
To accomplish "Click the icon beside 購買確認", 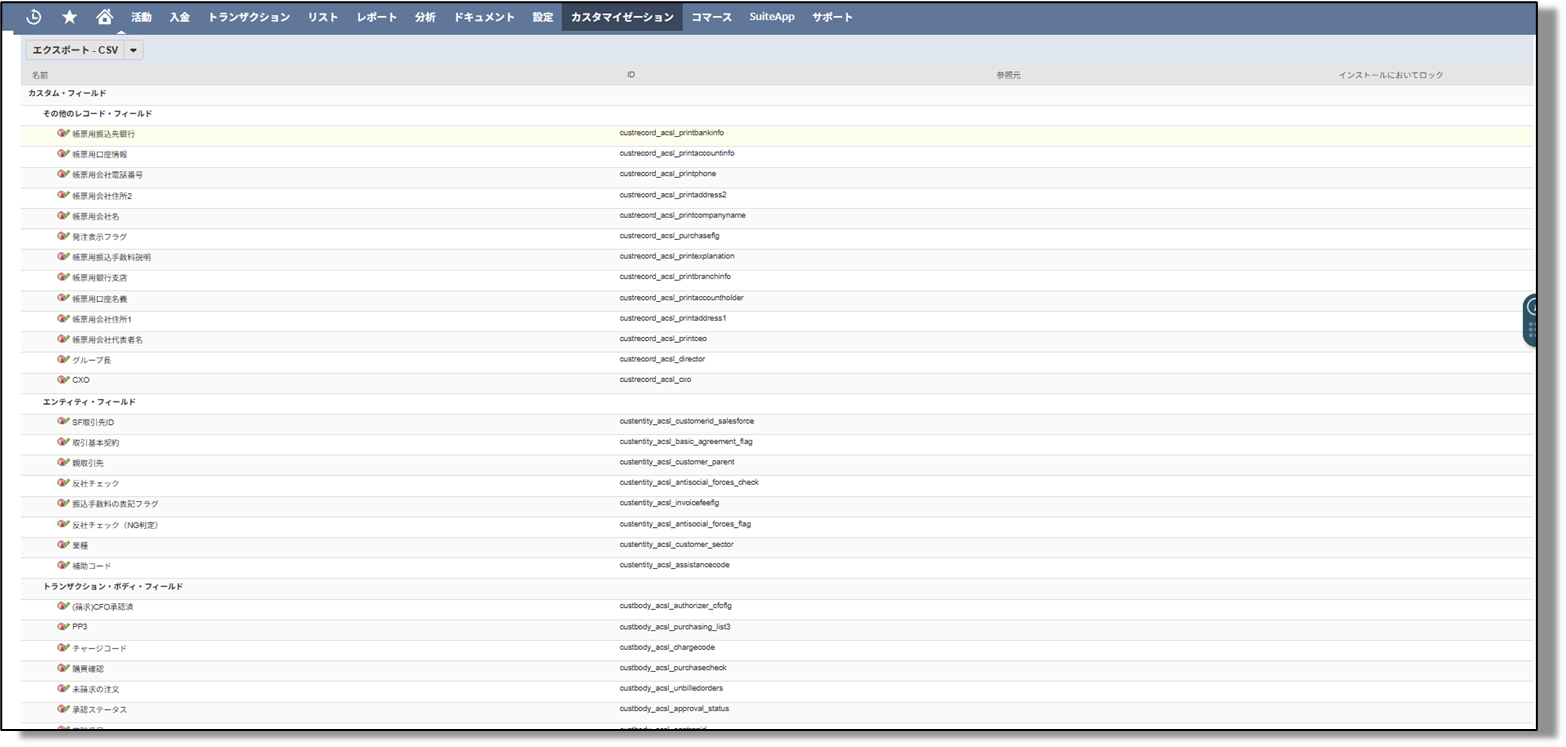I will click(x=63, y=668).
